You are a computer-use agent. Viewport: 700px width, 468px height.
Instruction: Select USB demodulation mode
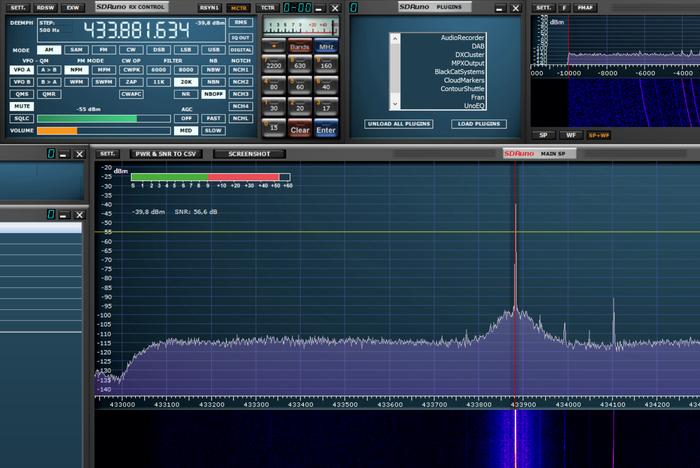pyautogui.click(x=213, y=50)
